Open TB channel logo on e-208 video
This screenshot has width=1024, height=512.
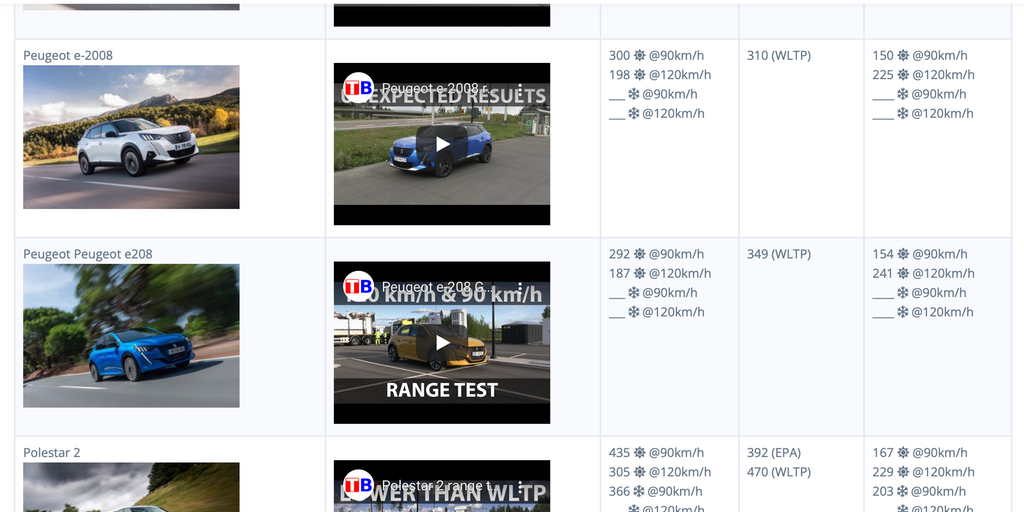358,286
